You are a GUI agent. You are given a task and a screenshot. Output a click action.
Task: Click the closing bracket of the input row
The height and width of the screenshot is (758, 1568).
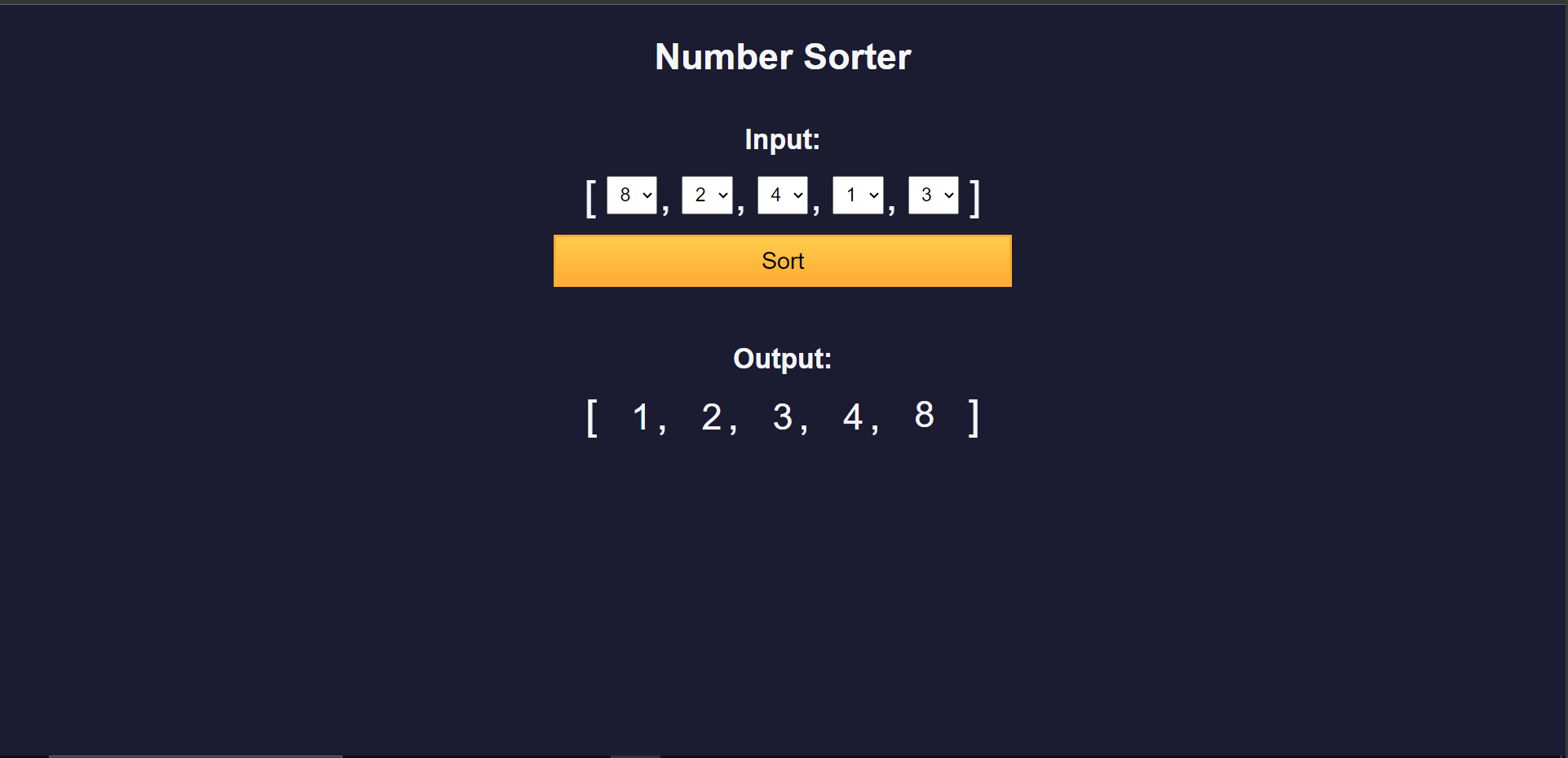click(x=974, y=198)
